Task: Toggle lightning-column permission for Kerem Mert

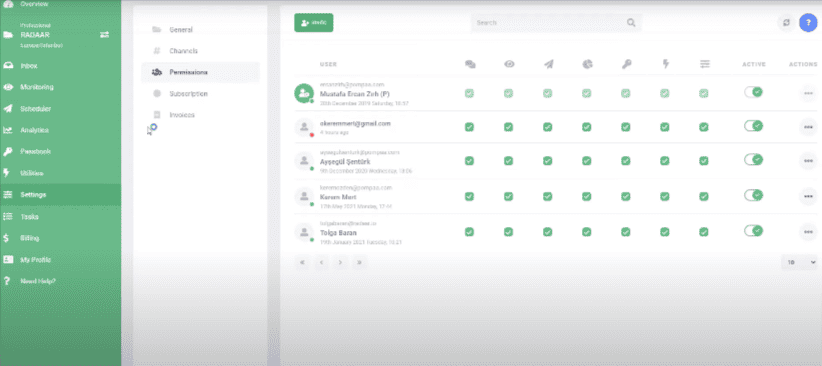Action: pyautogui.click(x=665, y=197)
